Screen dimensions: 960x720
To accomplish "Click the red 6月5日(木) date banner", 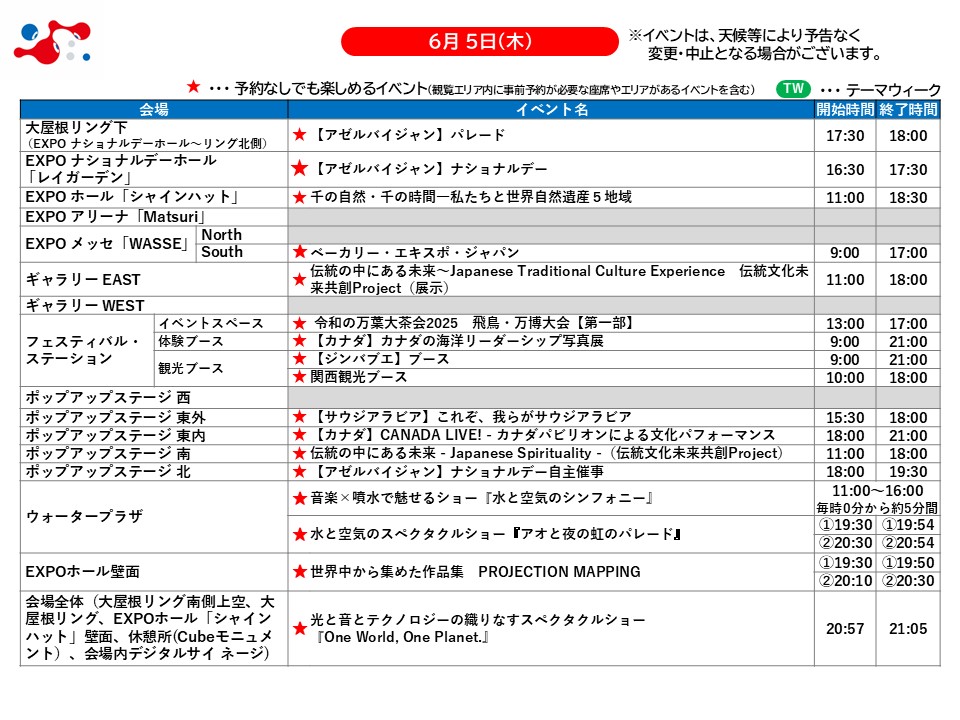I will (479, 42).
